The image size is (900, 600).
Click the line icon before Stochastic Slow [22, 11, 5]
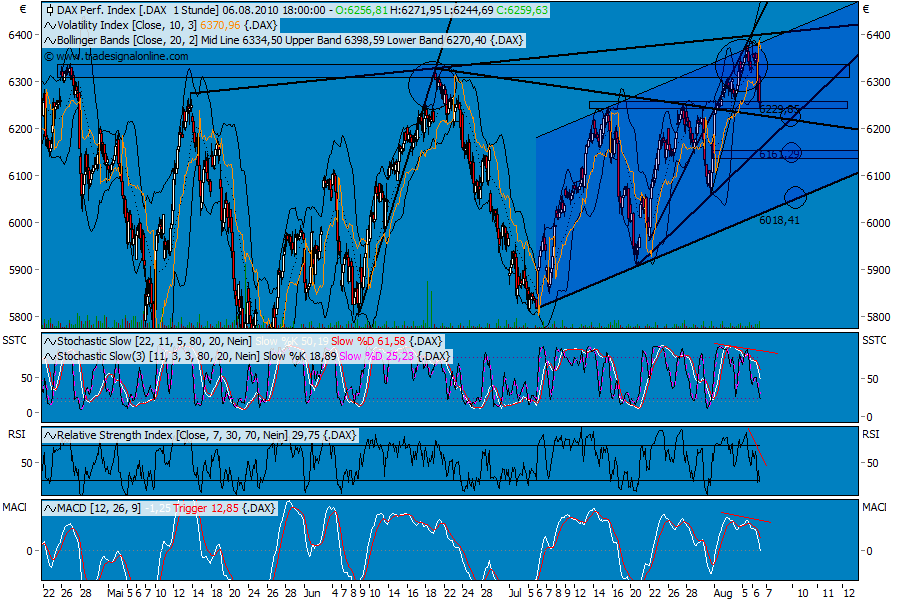50,342
